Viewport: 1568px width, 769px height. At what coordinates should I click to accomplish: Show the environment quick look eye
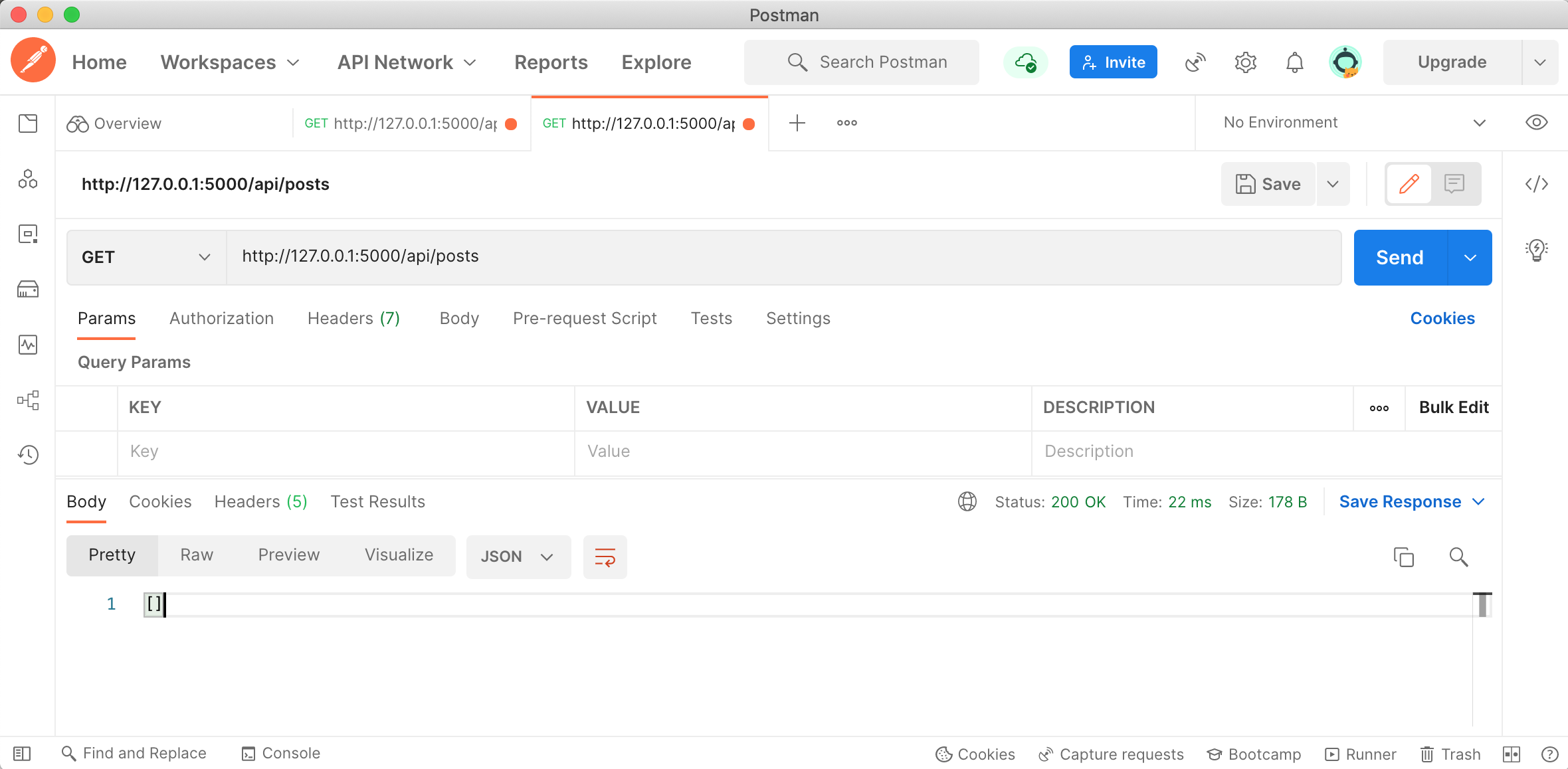coord(1537,123)
